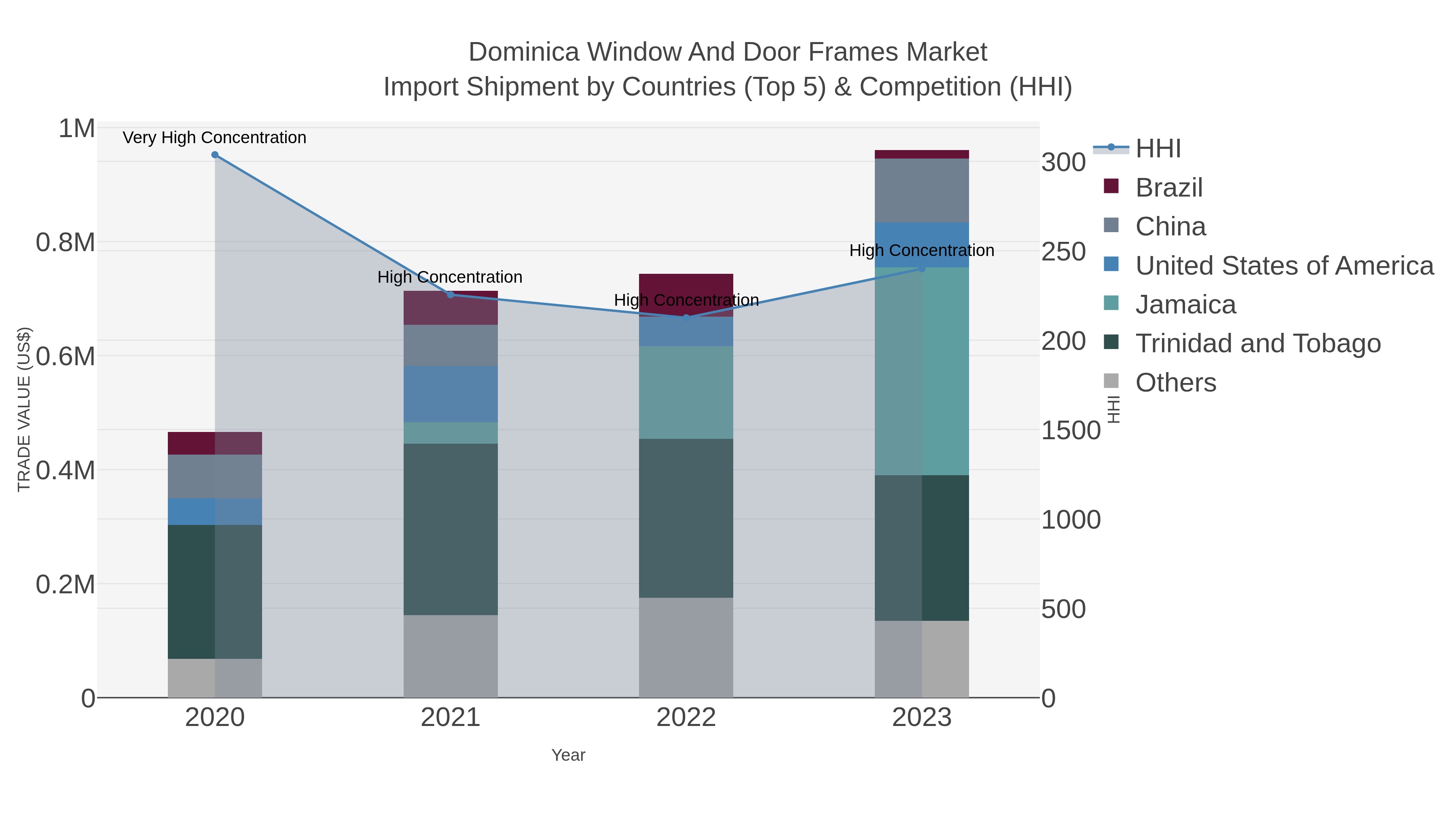Screen dimensions: 1456x819
Task: Click the 0.6M y-axis tick label
Action: click(66, 357)
